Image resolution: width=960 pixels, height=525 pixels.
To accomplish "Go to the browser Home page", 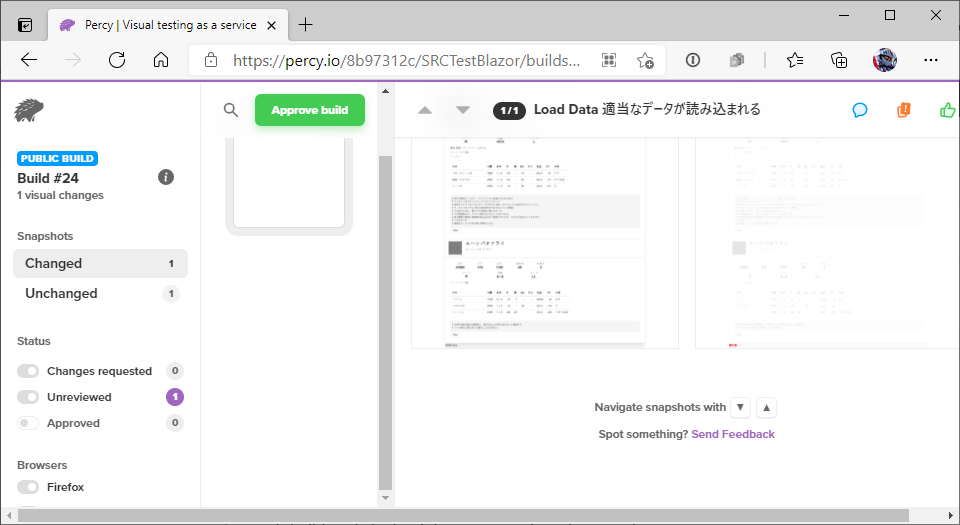I will pyautogui.click(x=161, y=60).
